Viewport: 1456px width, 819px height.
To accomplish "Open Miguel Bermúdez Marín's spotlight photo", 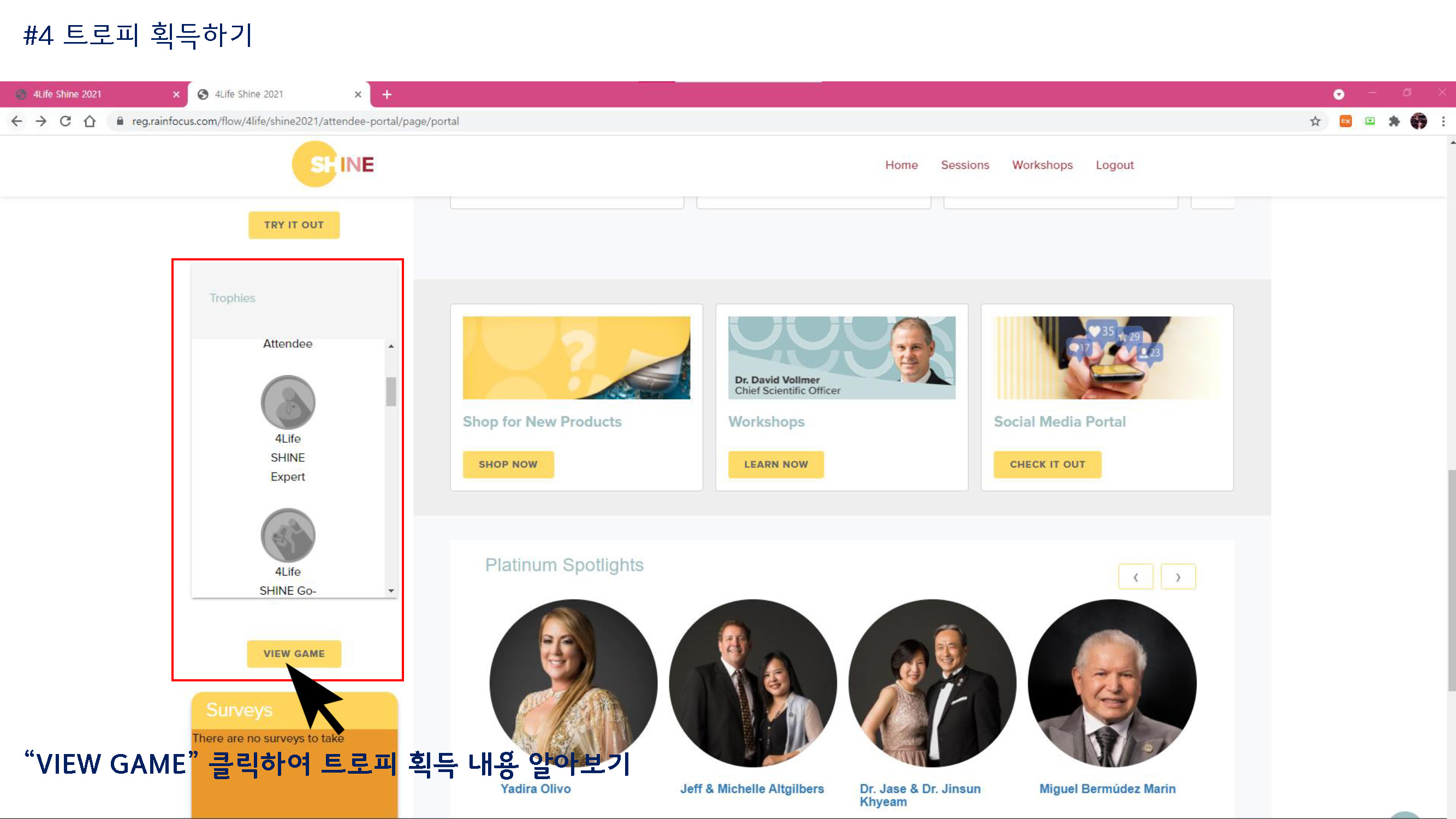I will [x=1112, y=683].
